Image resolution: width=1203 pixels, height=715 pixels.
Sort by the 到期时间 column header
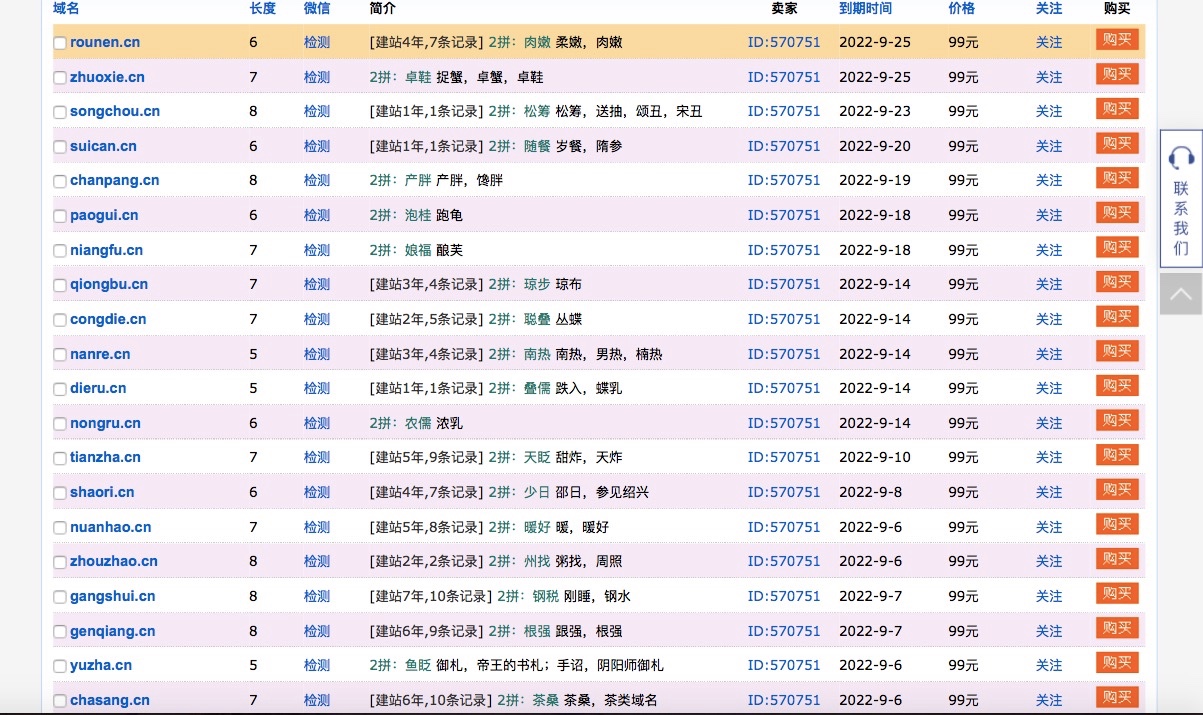[865, 8]
